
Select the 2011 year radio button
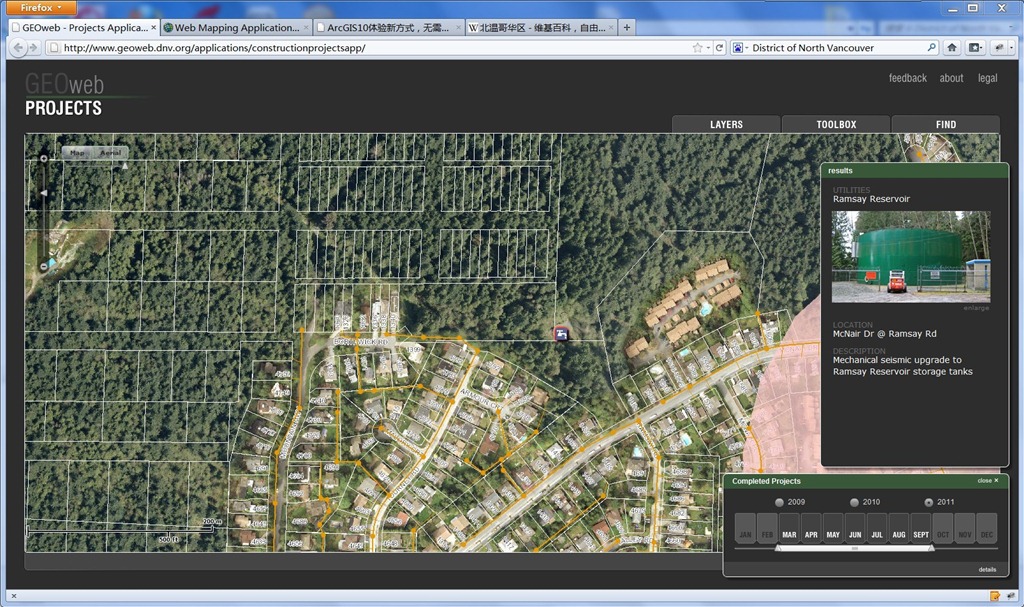[929, 502]
